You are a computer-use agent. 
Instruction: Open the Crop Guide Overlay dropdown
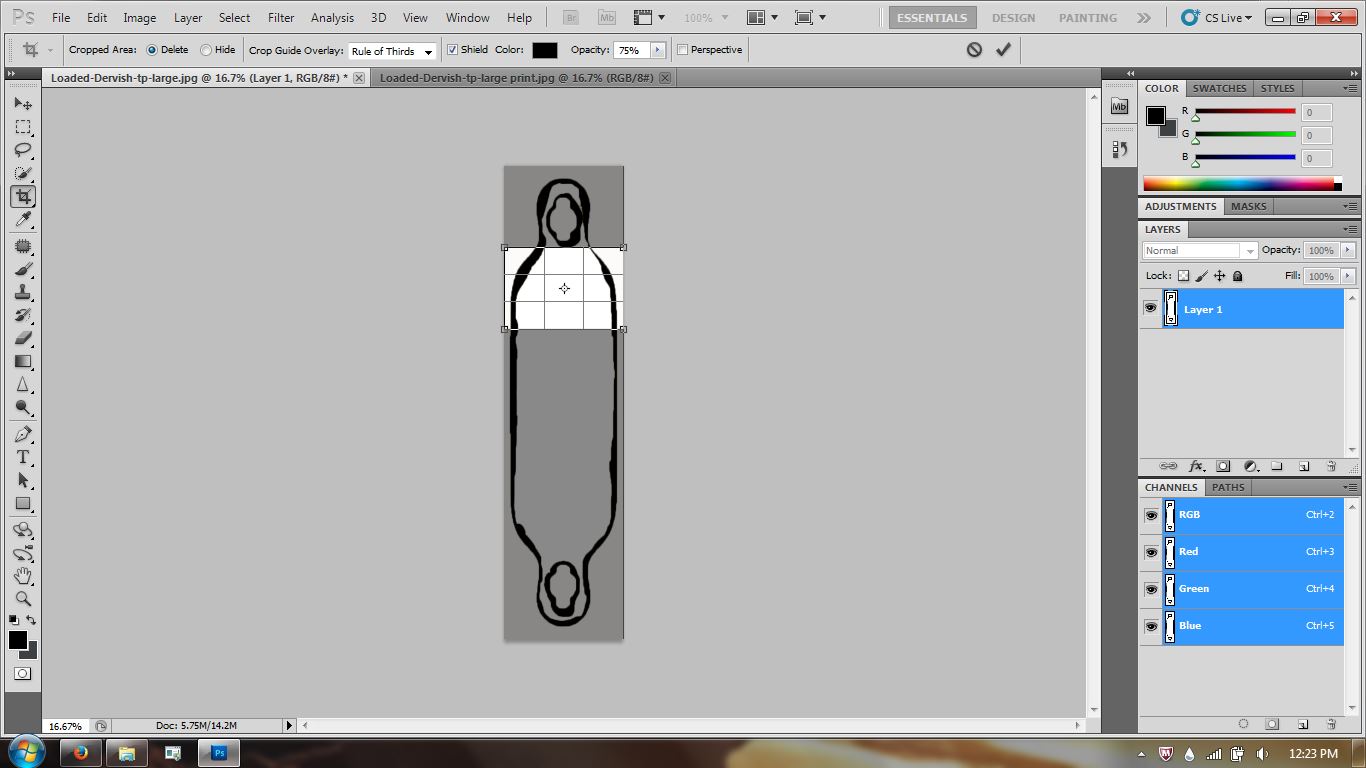coord(391,50)
